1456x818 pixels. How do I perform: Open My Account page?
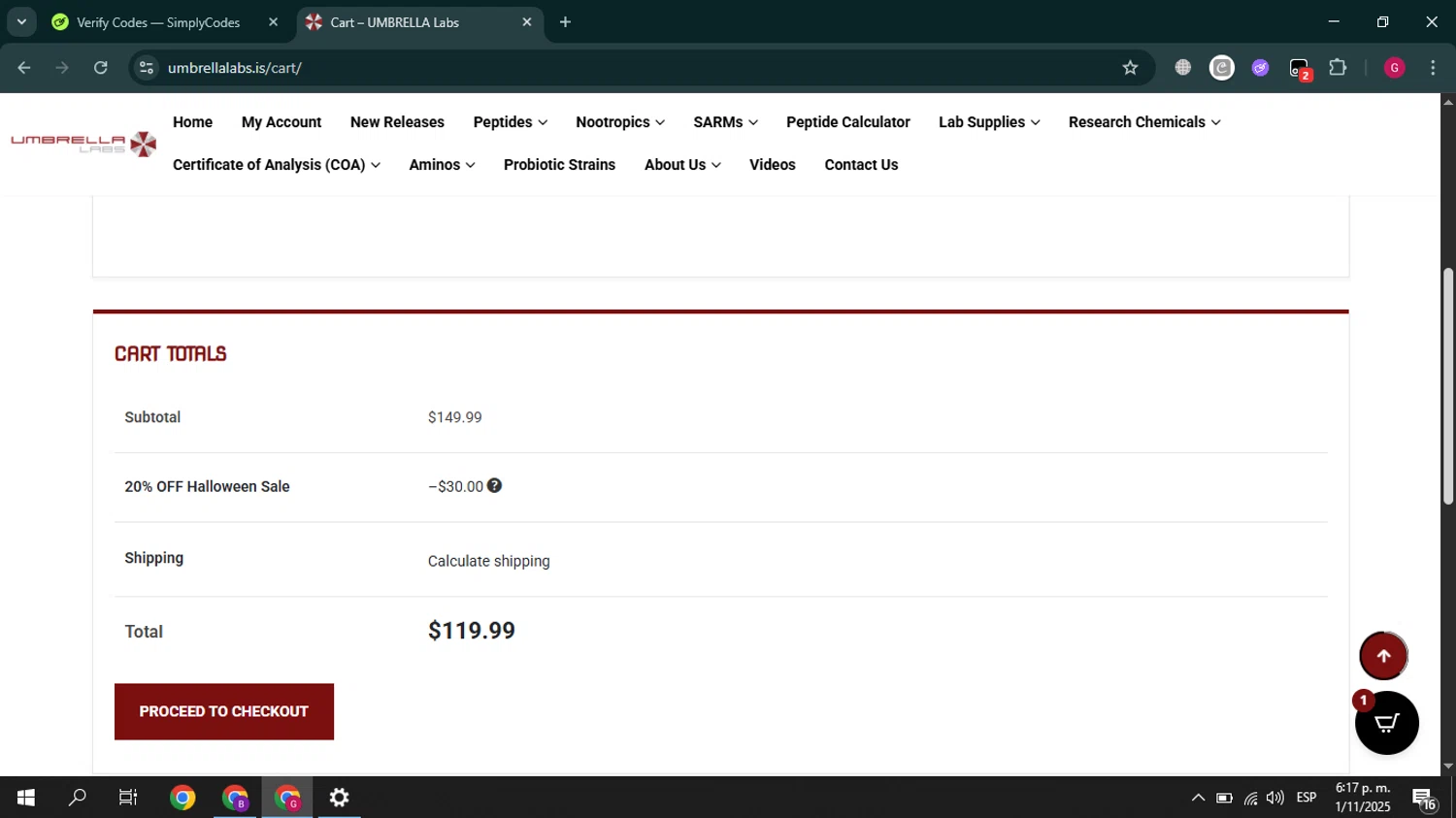pos(281,122)
